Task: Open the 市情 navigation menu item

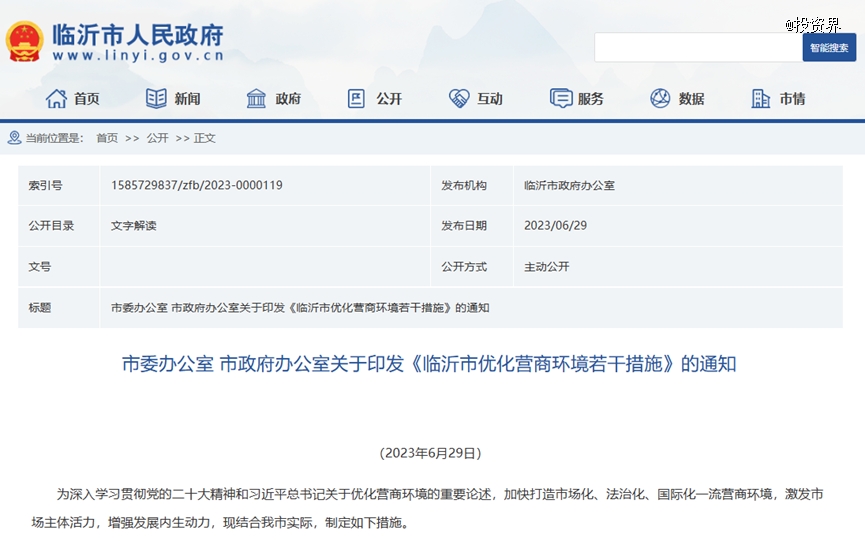Action: [792, 99]
